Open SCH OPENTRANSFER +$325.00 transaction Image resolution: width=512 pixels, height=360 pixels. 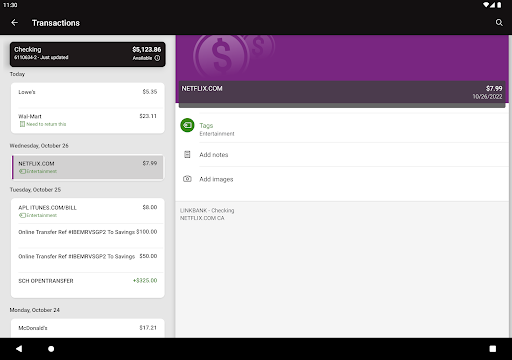(x=88, y=284)
